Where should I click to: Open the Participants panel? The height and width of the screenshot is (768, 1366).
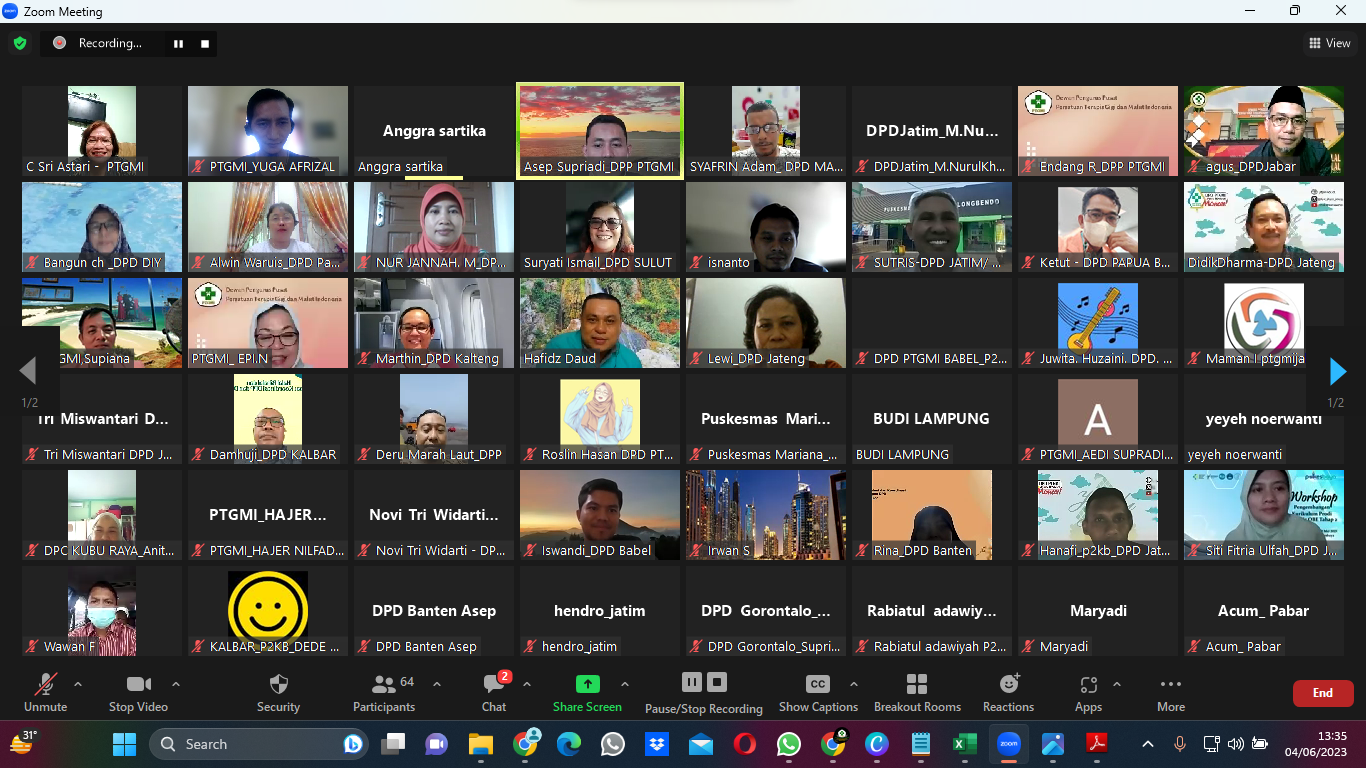click(x=384, y=693)
